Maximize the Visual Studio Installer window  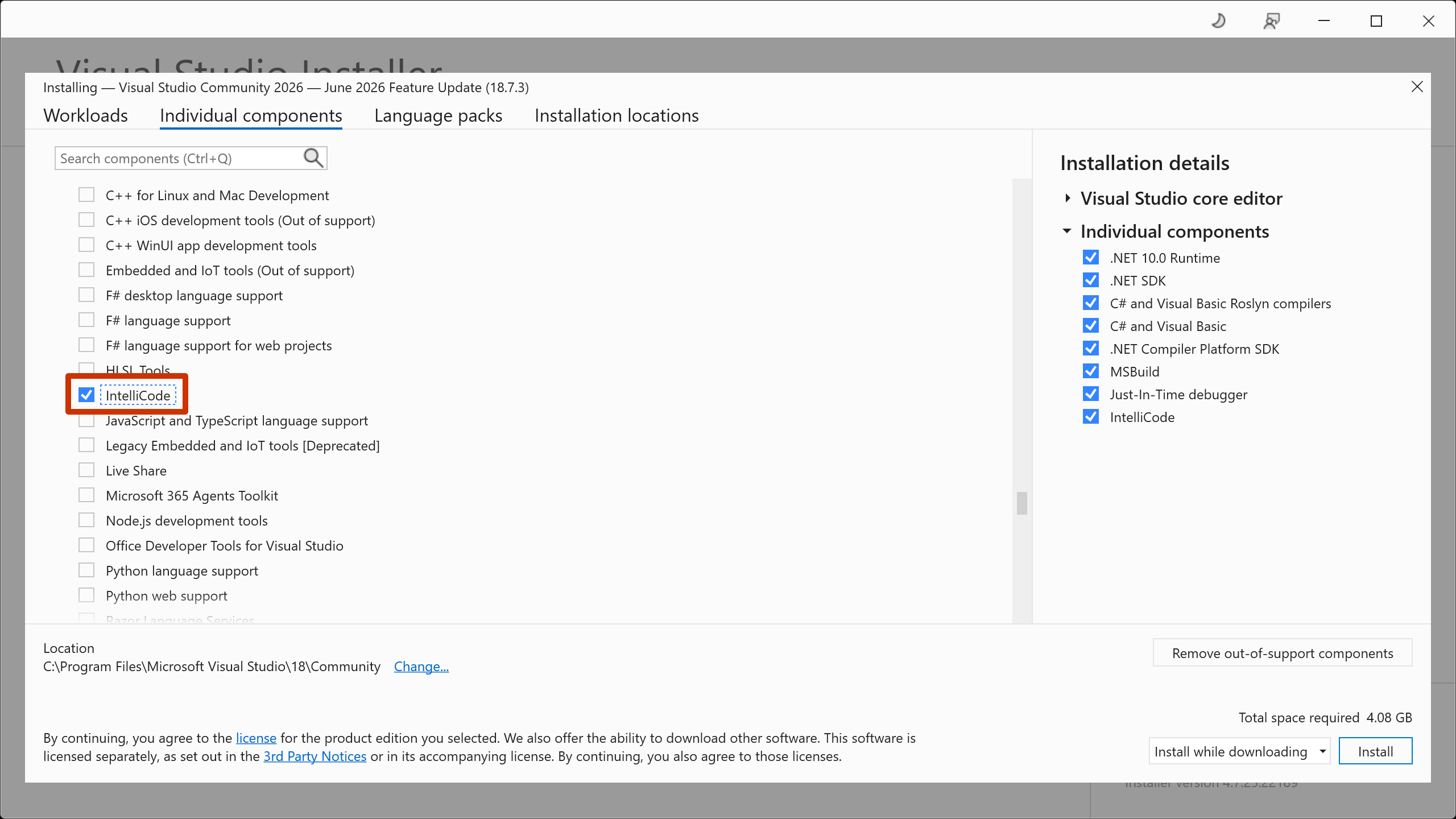click(1376, 21)
